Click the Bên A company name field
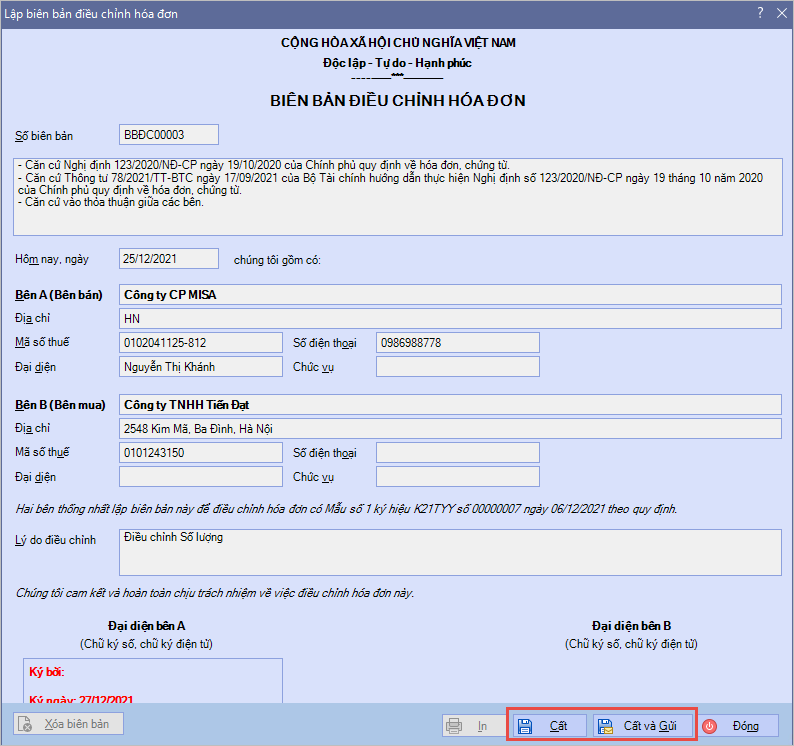Viewport: 794px width, 746px height. 449,295
